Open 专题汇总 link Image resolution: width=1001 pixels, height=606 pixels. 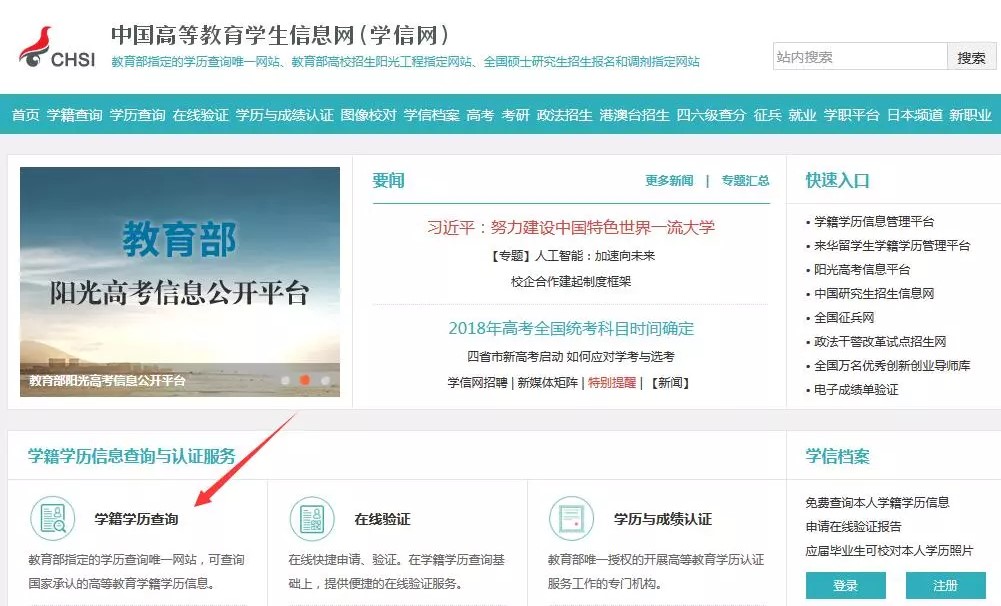[x=745, y=181]
